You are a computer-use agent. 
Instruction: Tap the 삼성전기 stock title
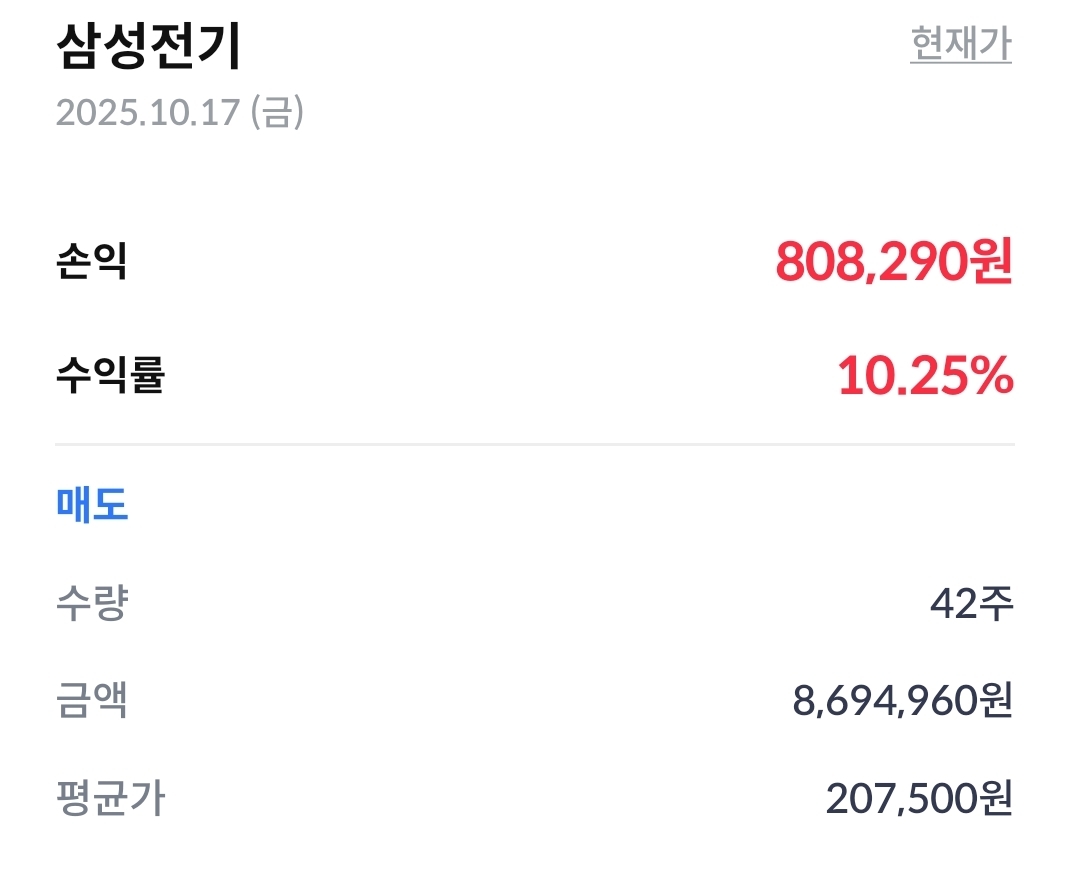point(149,48)
